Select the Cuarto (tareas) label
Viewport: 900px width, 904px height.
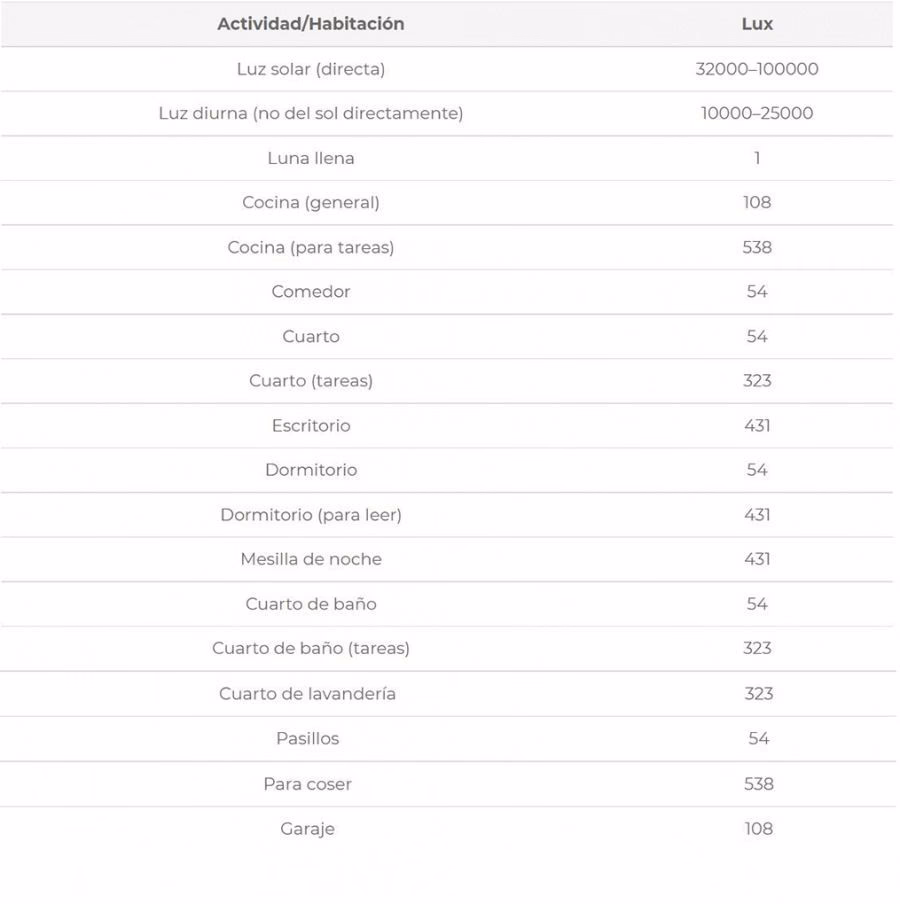tap(311, 381)
